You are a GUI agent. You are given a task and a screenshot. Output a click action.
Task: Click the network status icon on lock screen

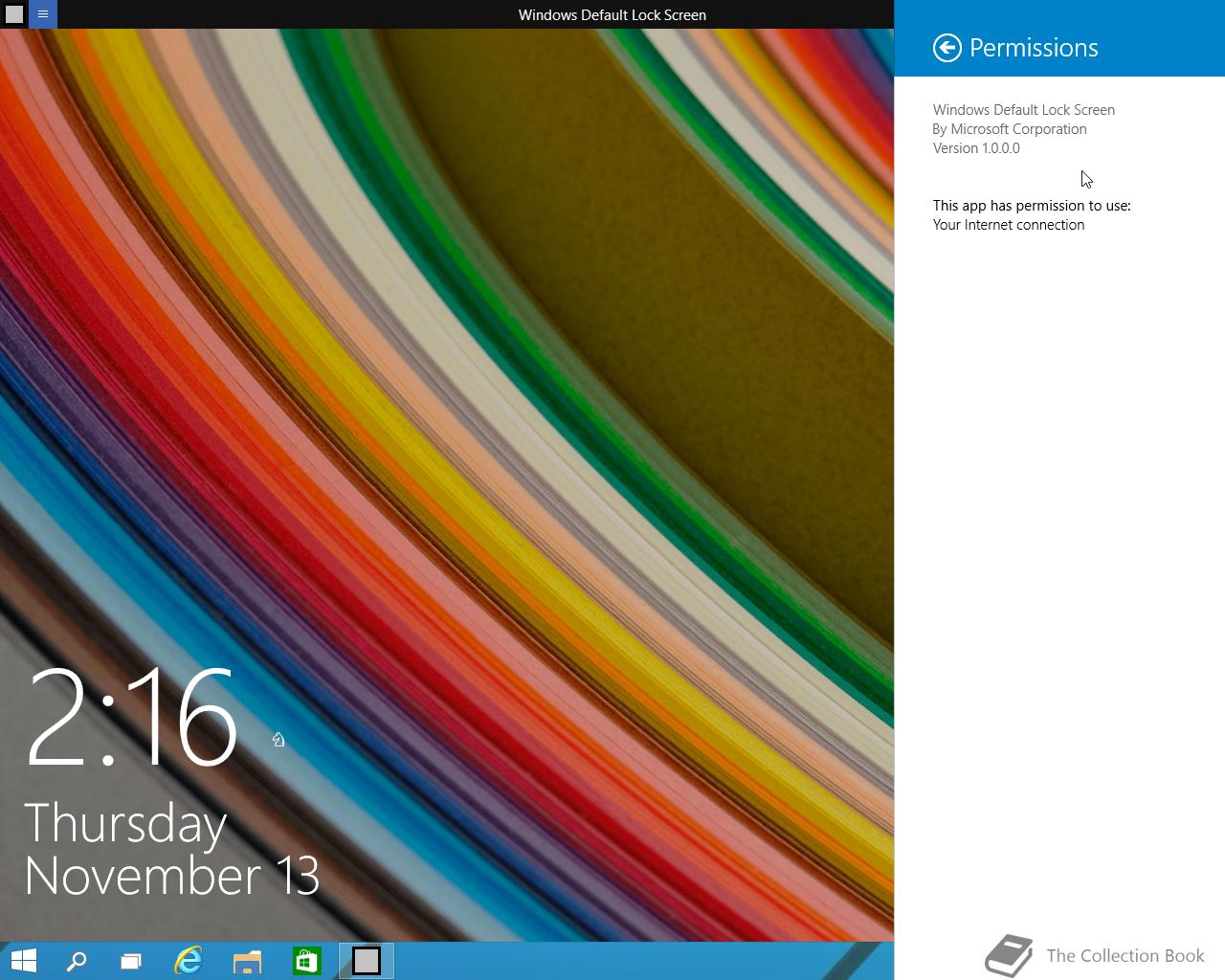pyautogui.click(x=278, y=740)
